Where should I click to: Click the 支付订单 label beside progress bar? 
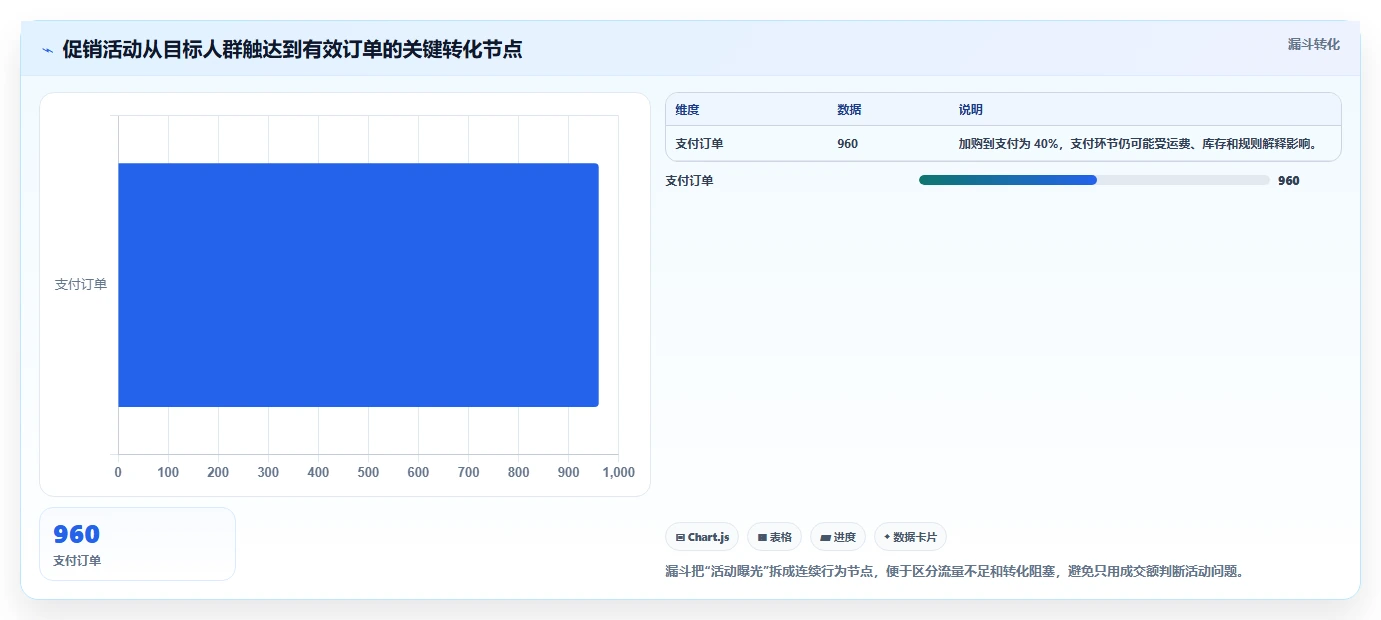[689, 181]
